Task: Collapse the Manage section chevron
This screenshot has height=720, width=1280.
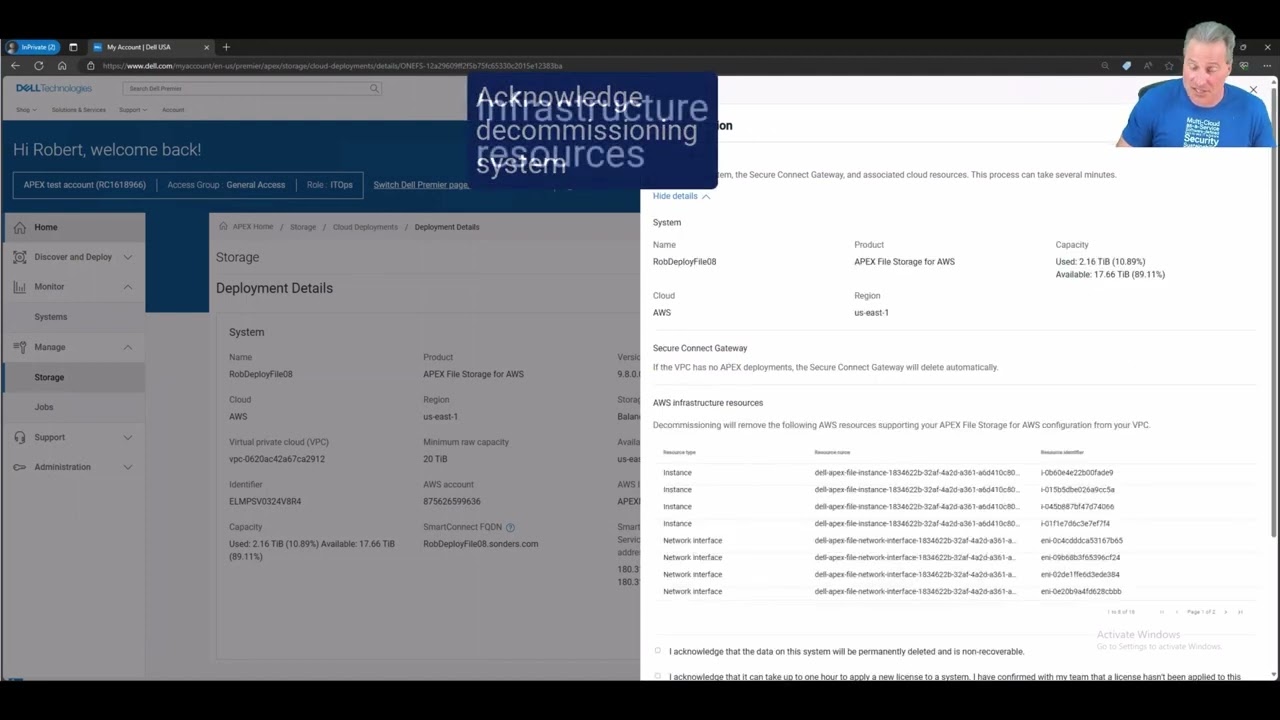Action: pyautogui.click(x=127, y=347)
